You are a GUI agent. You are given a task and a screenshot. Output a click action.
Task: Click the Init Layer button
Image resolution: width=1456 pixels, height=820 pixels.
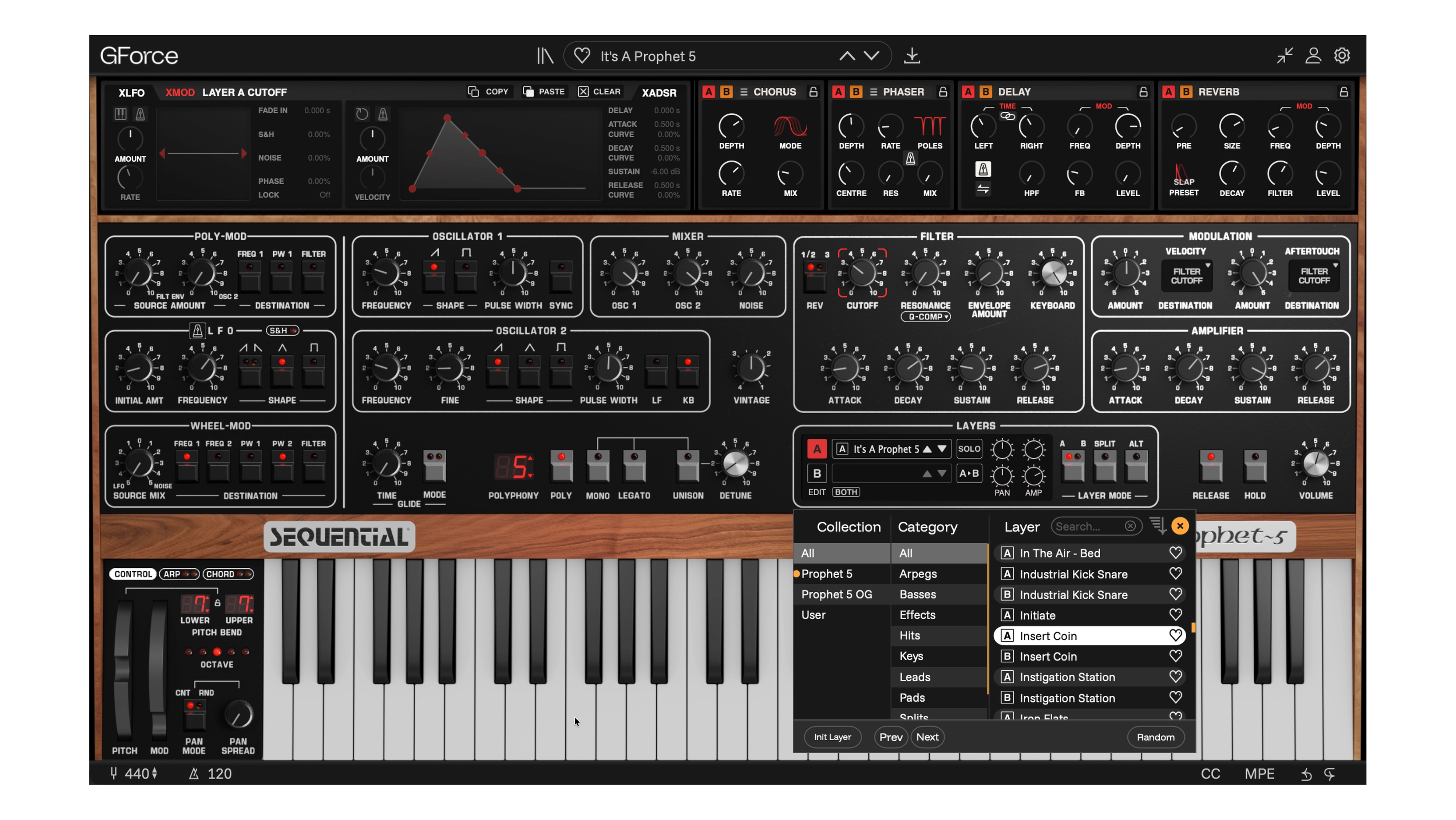[832, 737]
